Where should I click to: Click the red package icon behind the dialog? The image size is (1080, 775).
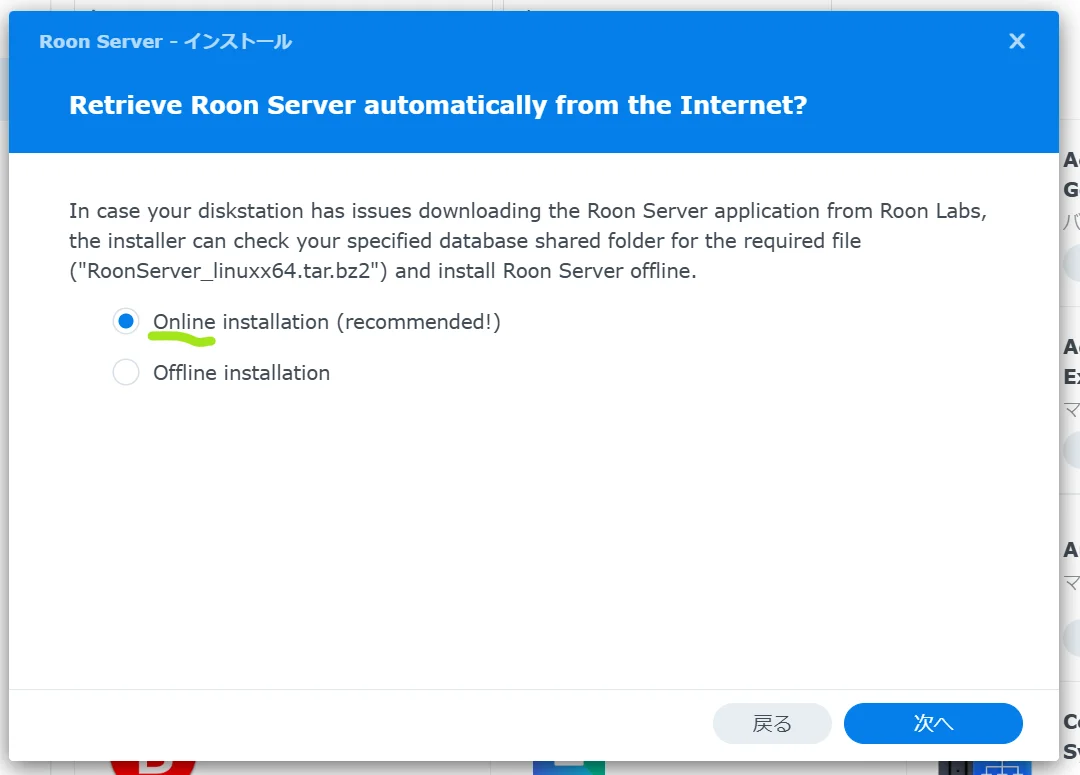click(152, 768)
